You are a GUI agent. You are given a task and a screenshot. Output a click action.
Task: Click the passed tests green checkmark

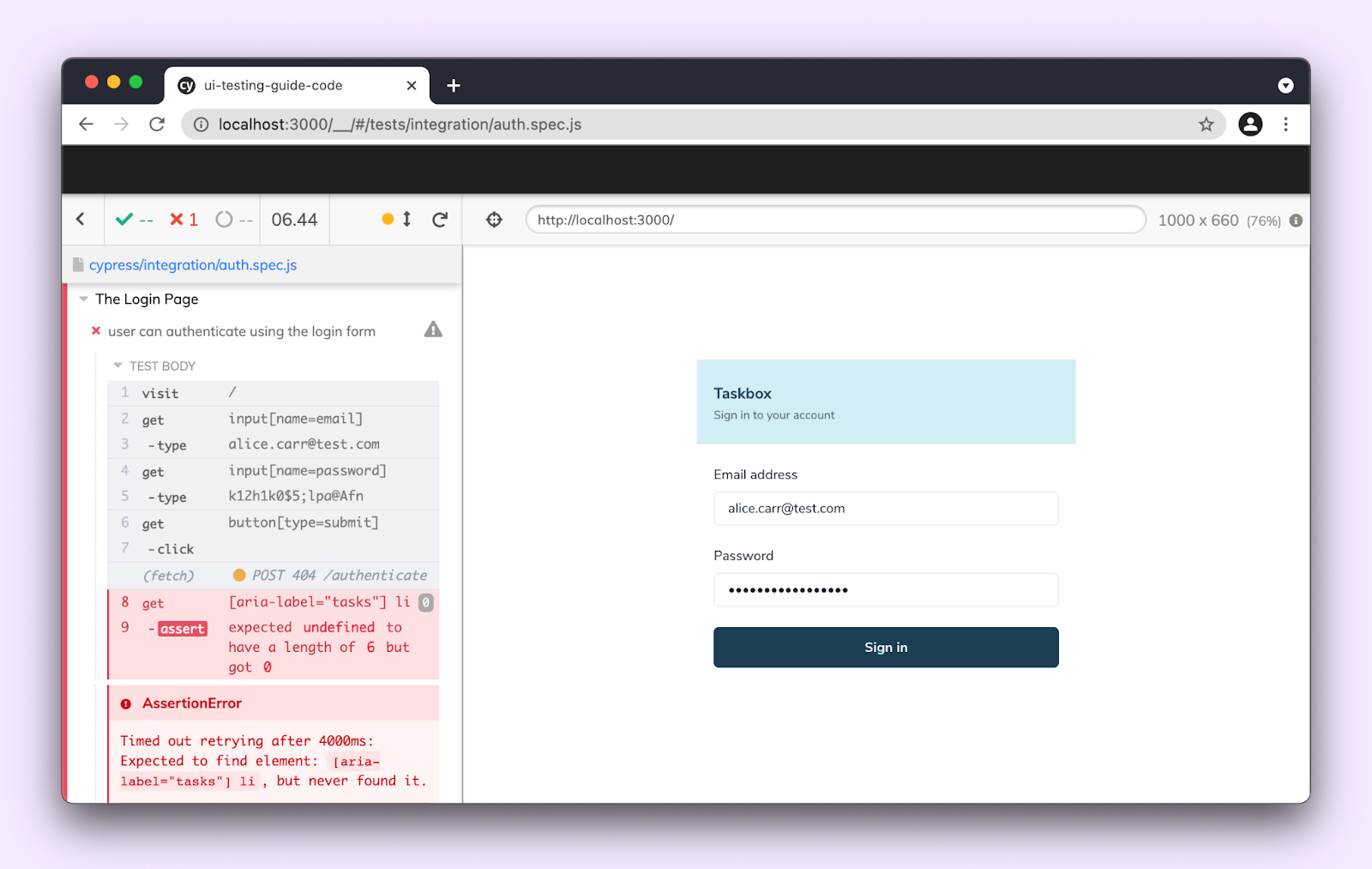click(125, 220)
